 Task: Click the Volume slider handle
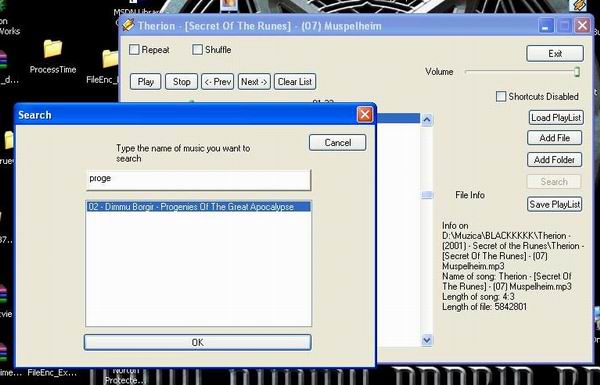point(577,72)
